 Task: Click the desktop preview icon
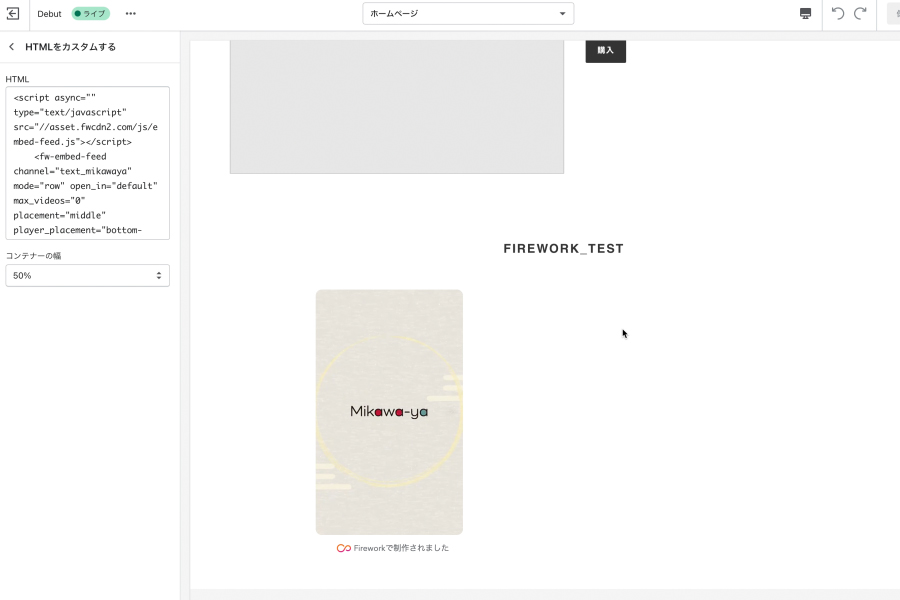click(x=805, y=14)
